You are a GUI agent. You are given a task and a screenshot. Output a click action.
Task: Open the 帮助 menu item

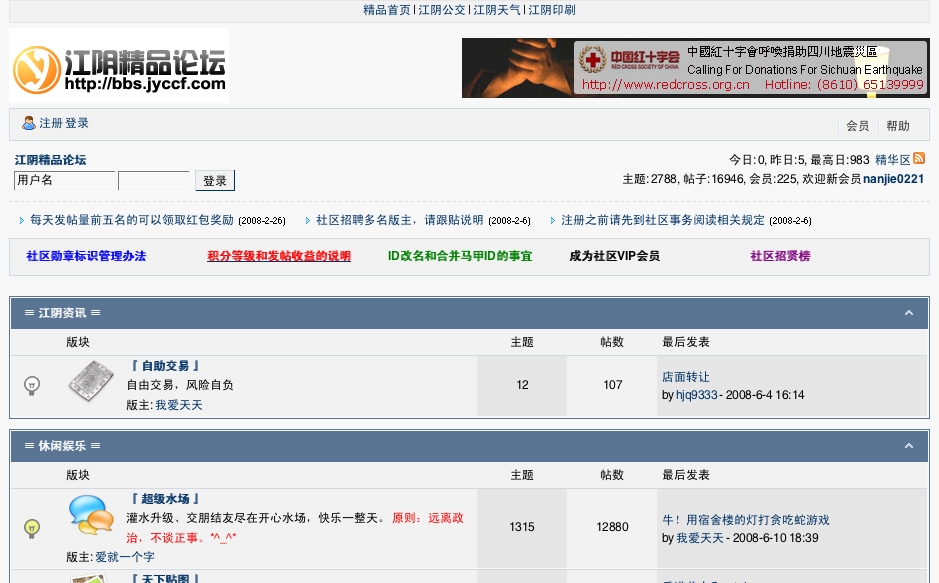[x=898, y=126]
